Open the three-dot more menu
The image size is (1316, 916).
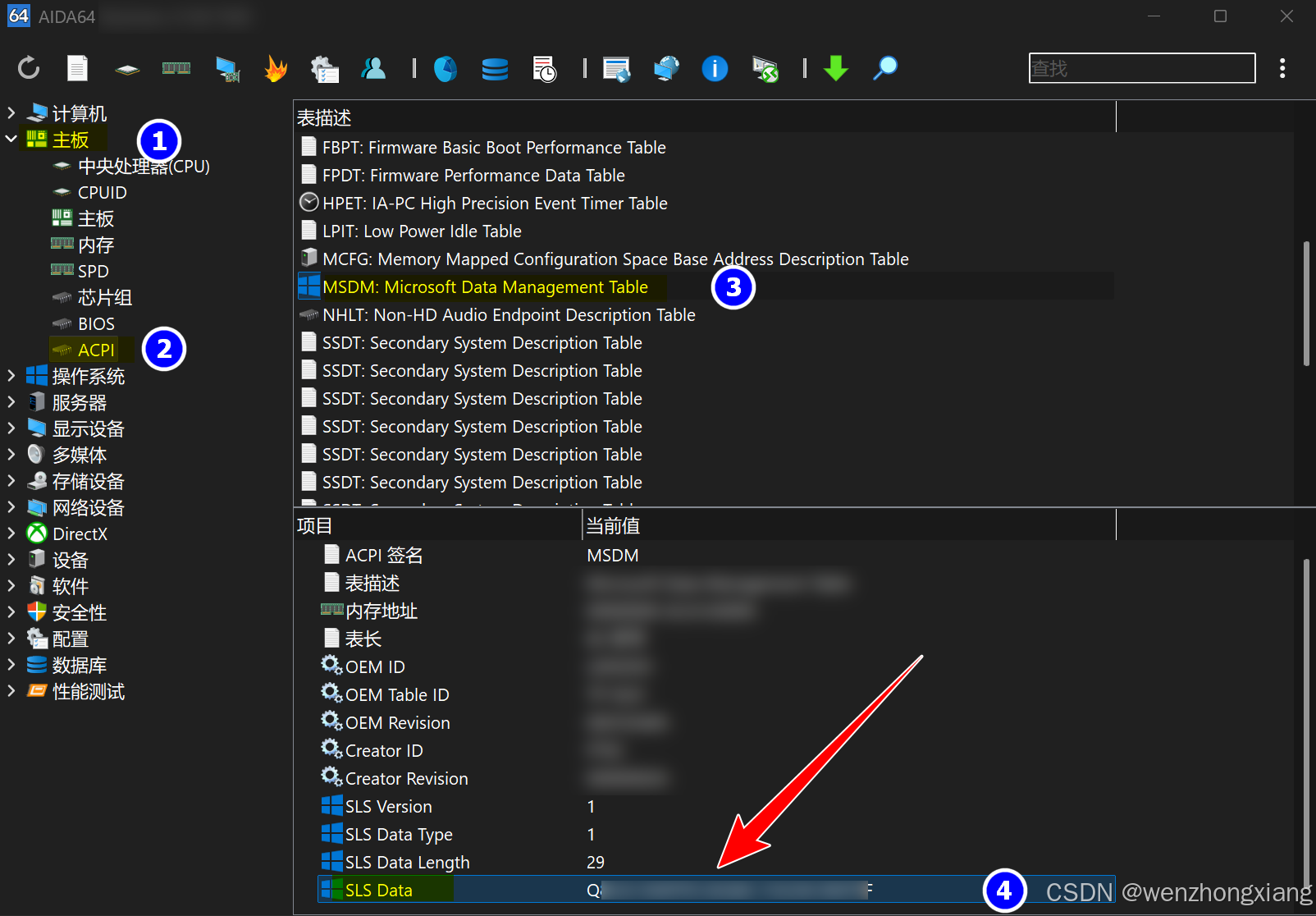tap(1282, 68)
